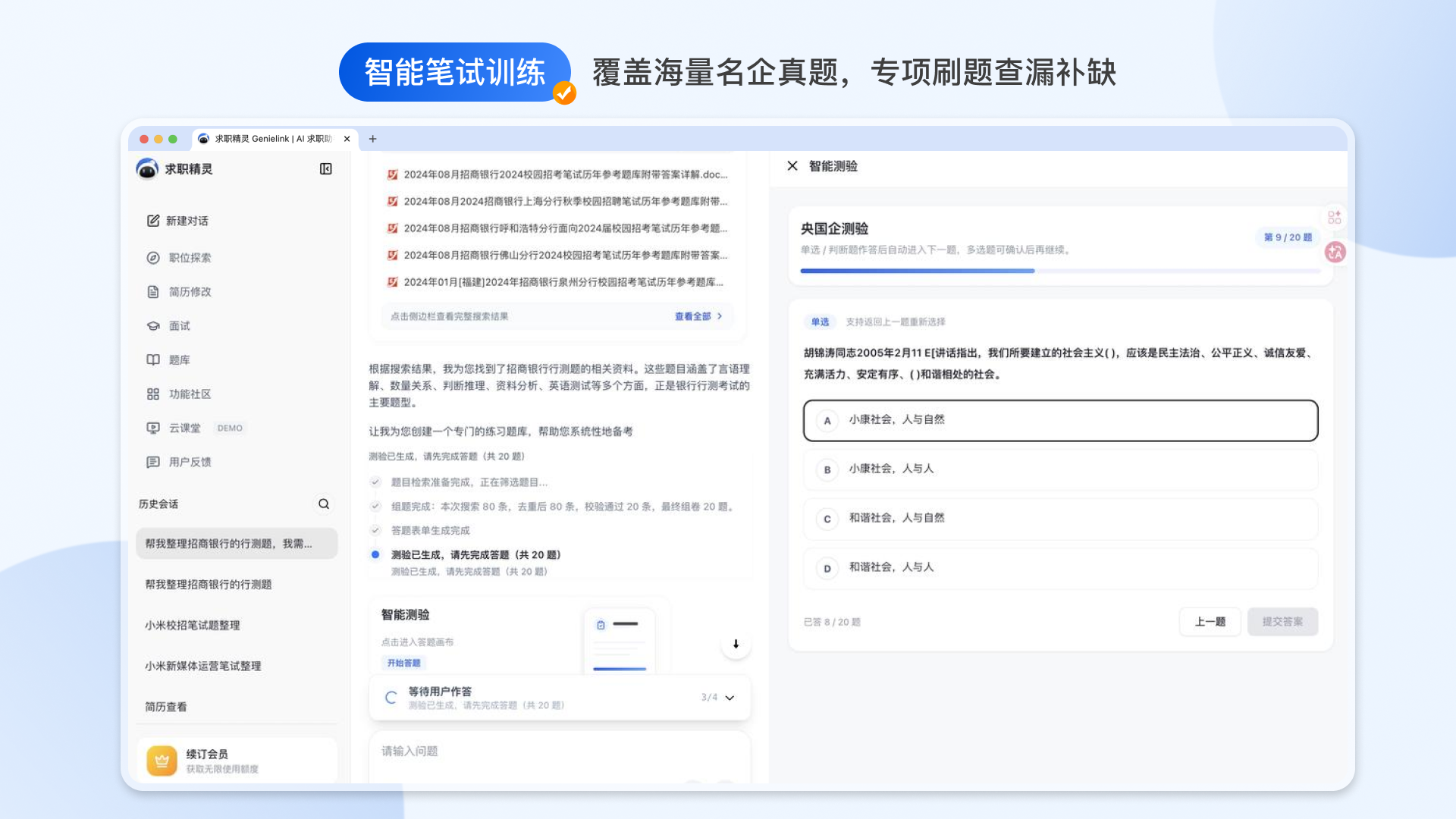Click the pink round translate icon

point(1335,253)
